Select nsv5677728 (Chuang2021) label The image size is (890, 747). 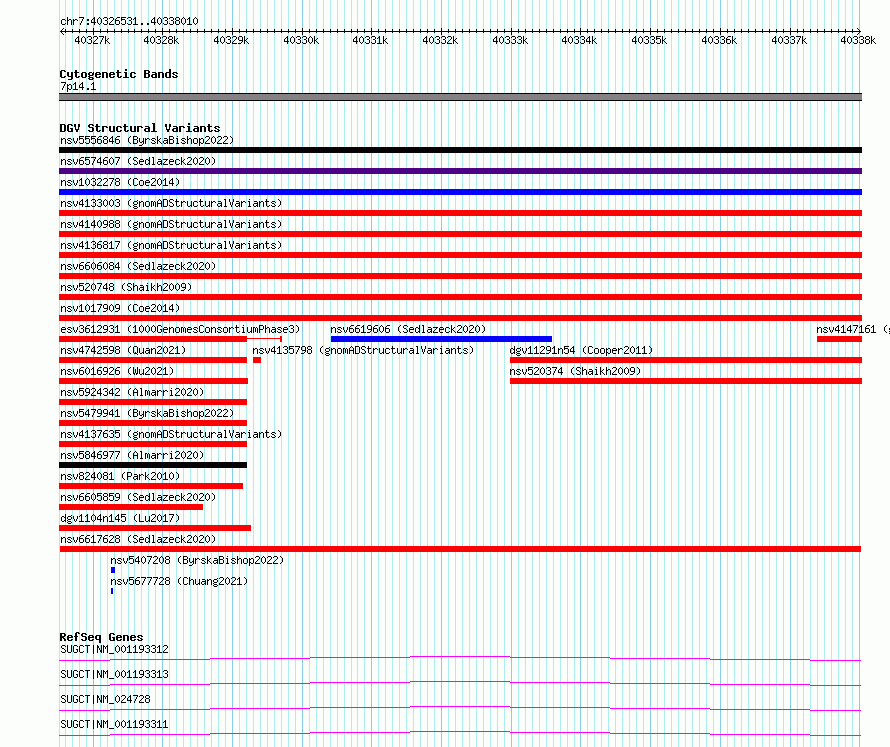point(179,581)
